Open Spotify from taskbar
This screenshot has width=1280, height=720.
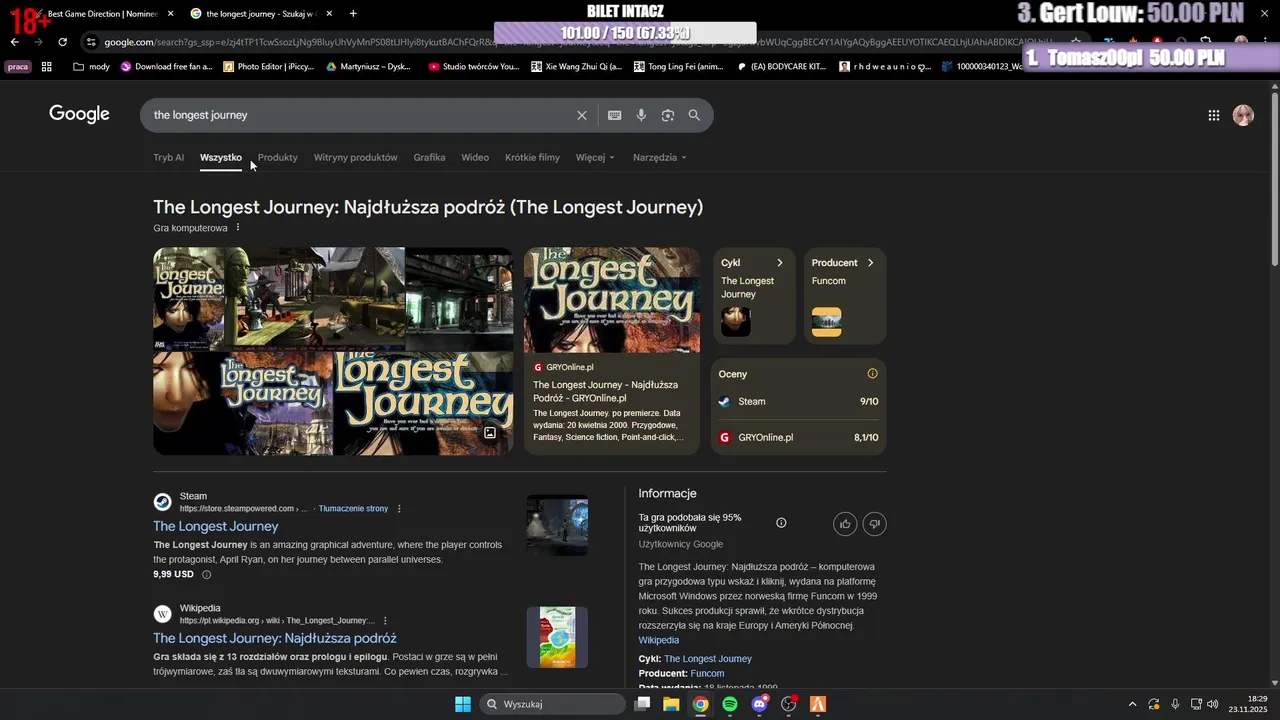(730, 704)
